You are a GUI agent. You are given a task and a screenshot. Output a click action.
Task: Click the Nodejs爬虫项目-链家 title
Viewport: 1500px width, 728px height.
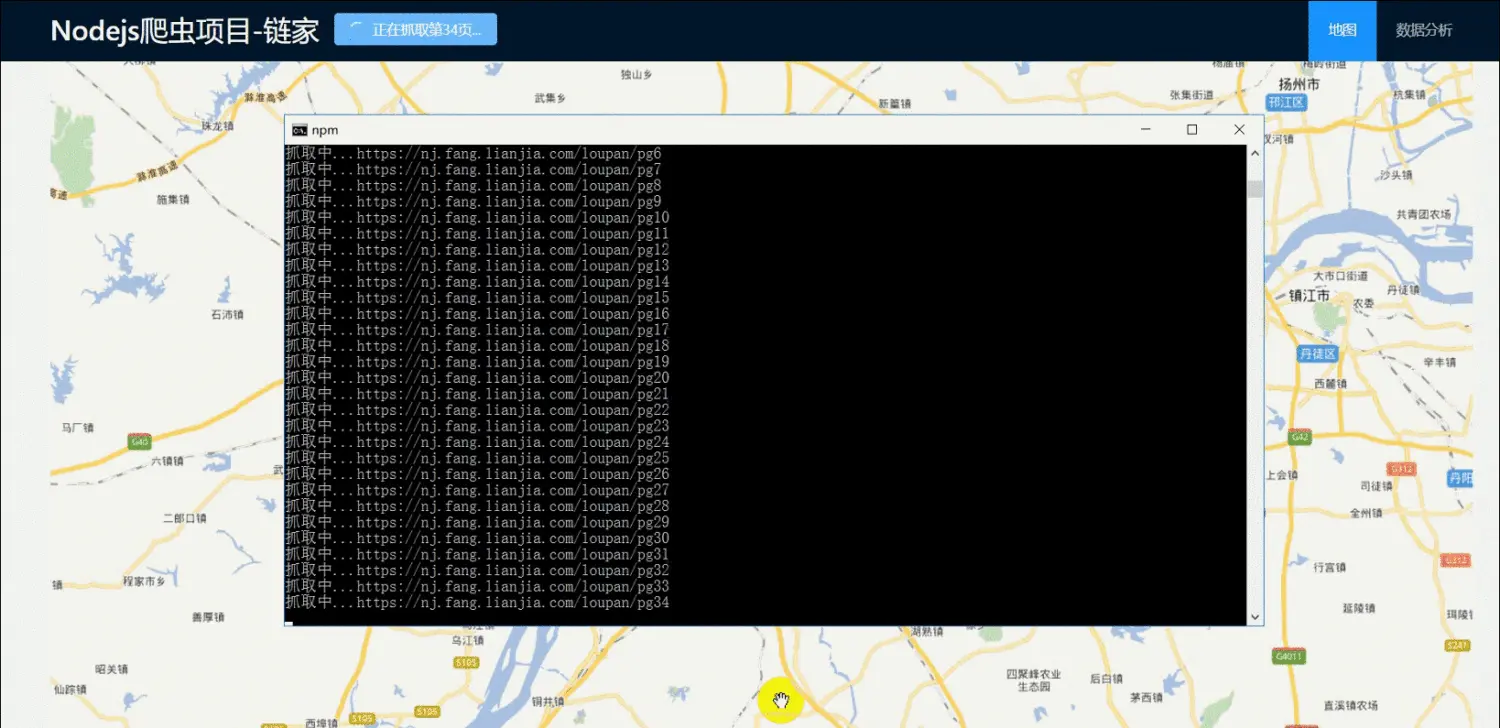pos(185,31)
